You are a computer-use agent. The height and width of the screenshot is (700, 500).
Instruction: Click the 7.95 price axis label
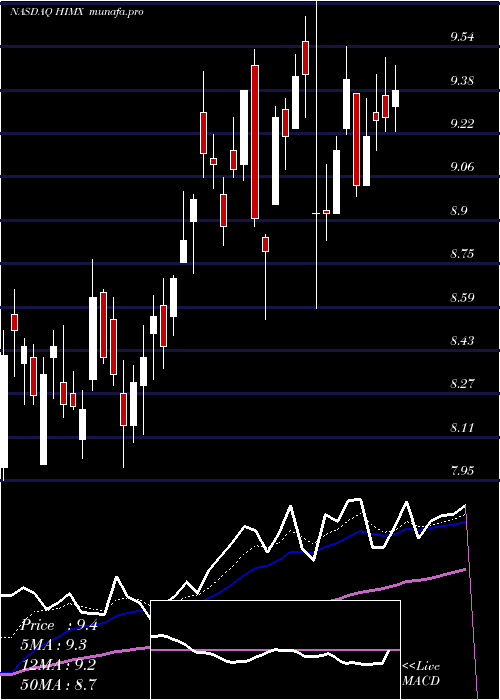[x=462, y=471]
